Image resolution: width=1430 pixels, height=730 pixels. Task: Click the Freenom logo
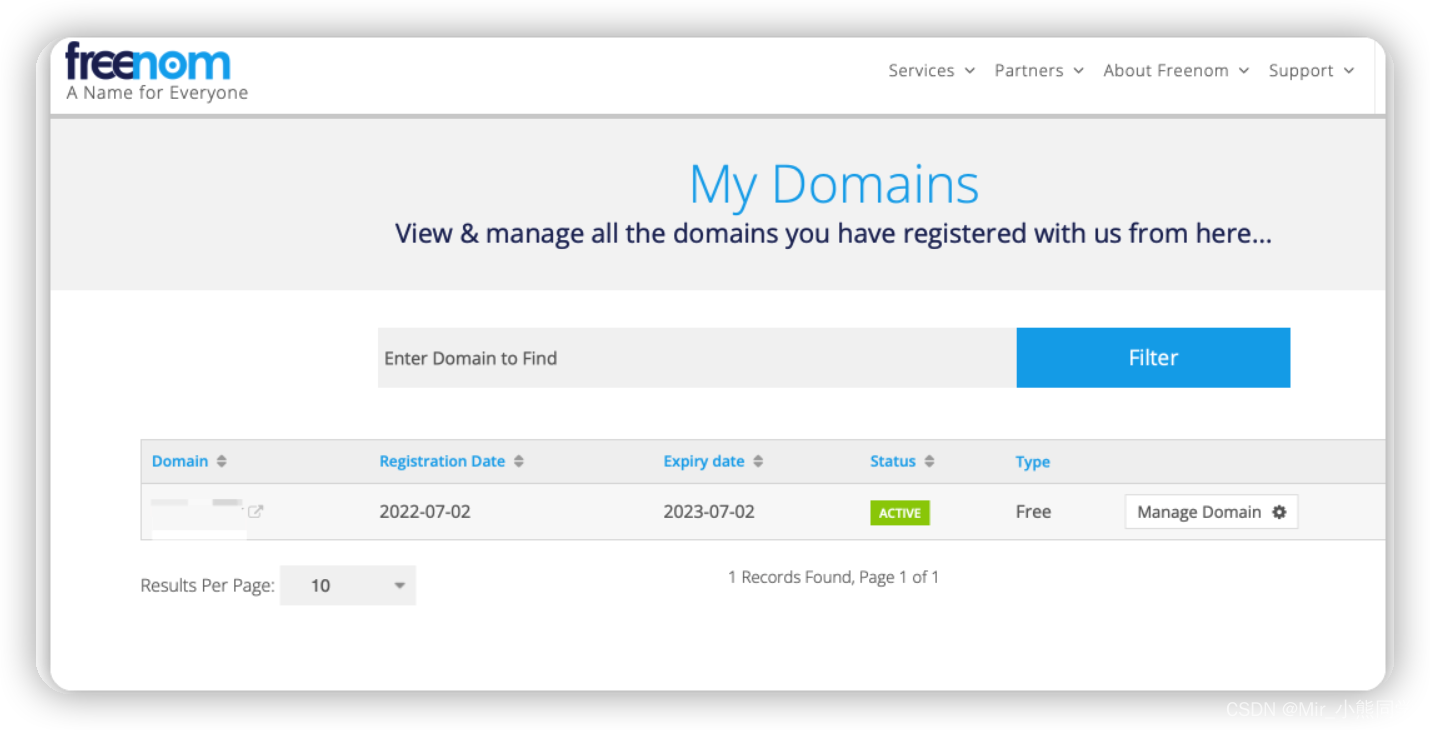pos(148,62)
